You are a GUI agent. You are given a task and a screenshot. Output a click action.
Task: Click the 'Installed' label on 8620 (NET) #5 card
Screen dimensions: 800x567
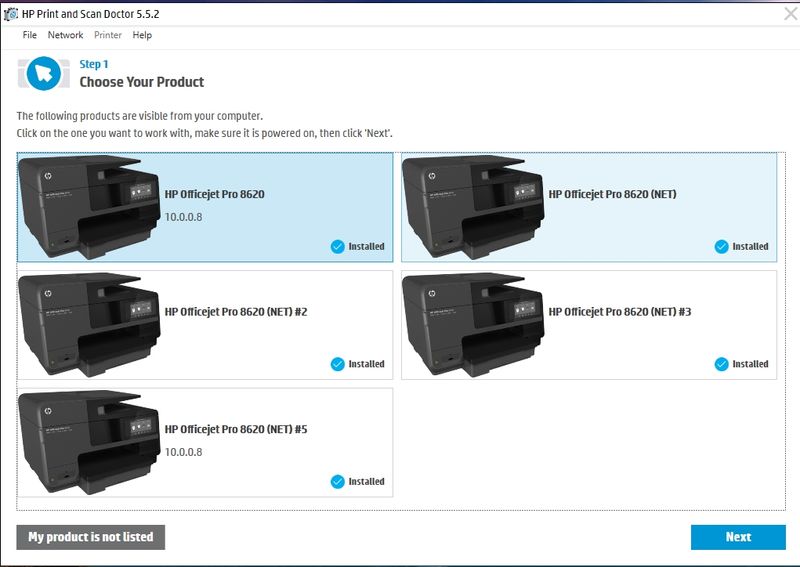click(366, 481)
